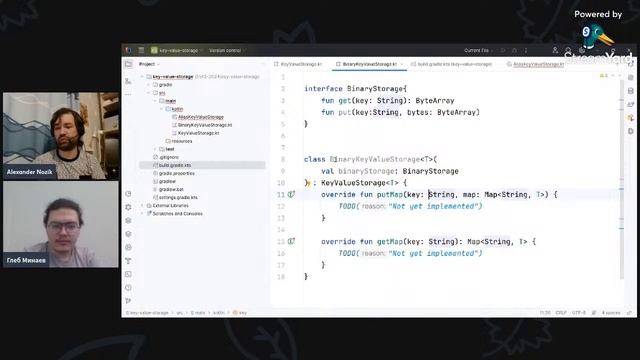640x360 pixels.
Task: Click the editor vertical scrollbar
Action: pos(622,180)
